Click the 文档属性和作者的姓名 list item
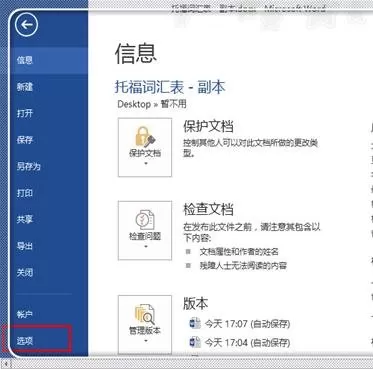The image size is (373, 369). click(239, 252)
